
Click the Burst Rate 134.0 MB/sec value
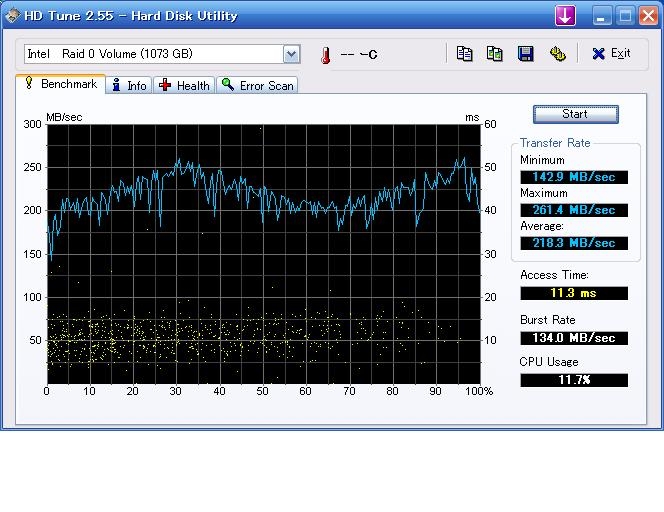(574, 338)
